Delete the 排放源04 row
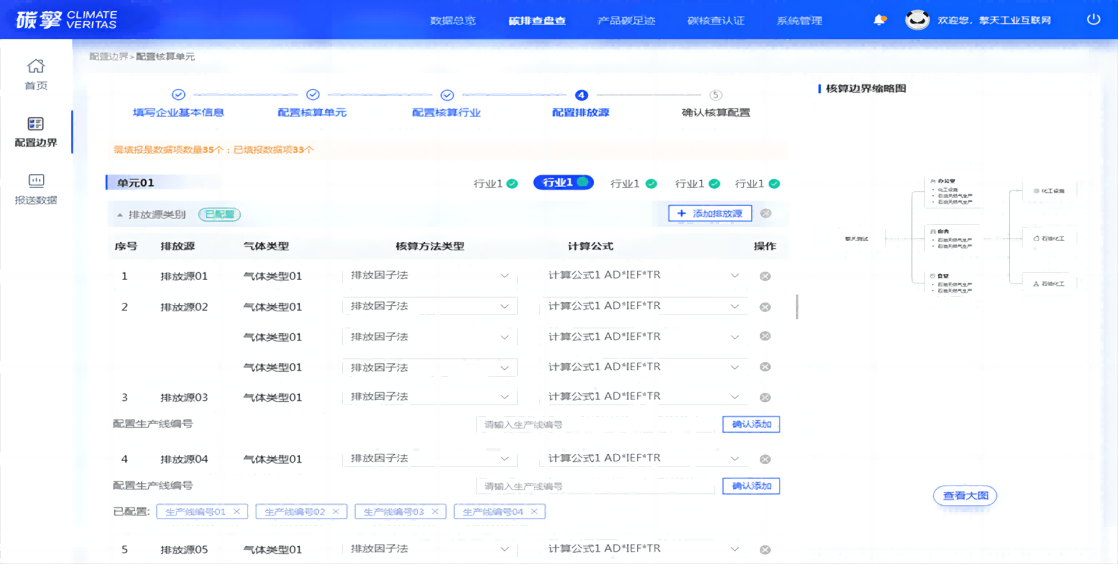This screenshot has width=1118, height=564. (765, 459)
